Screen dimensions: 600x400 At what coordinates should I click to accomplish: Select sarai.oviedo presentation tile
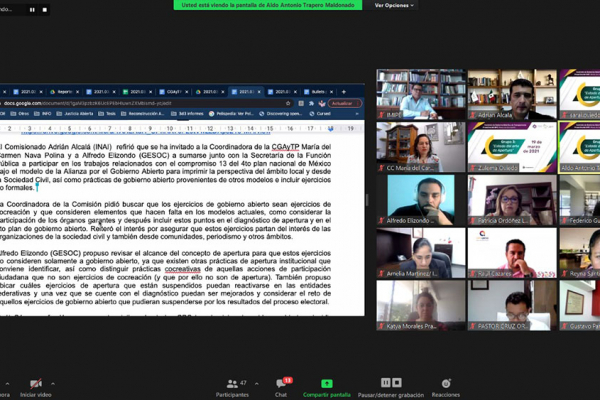tap(579, 94)
